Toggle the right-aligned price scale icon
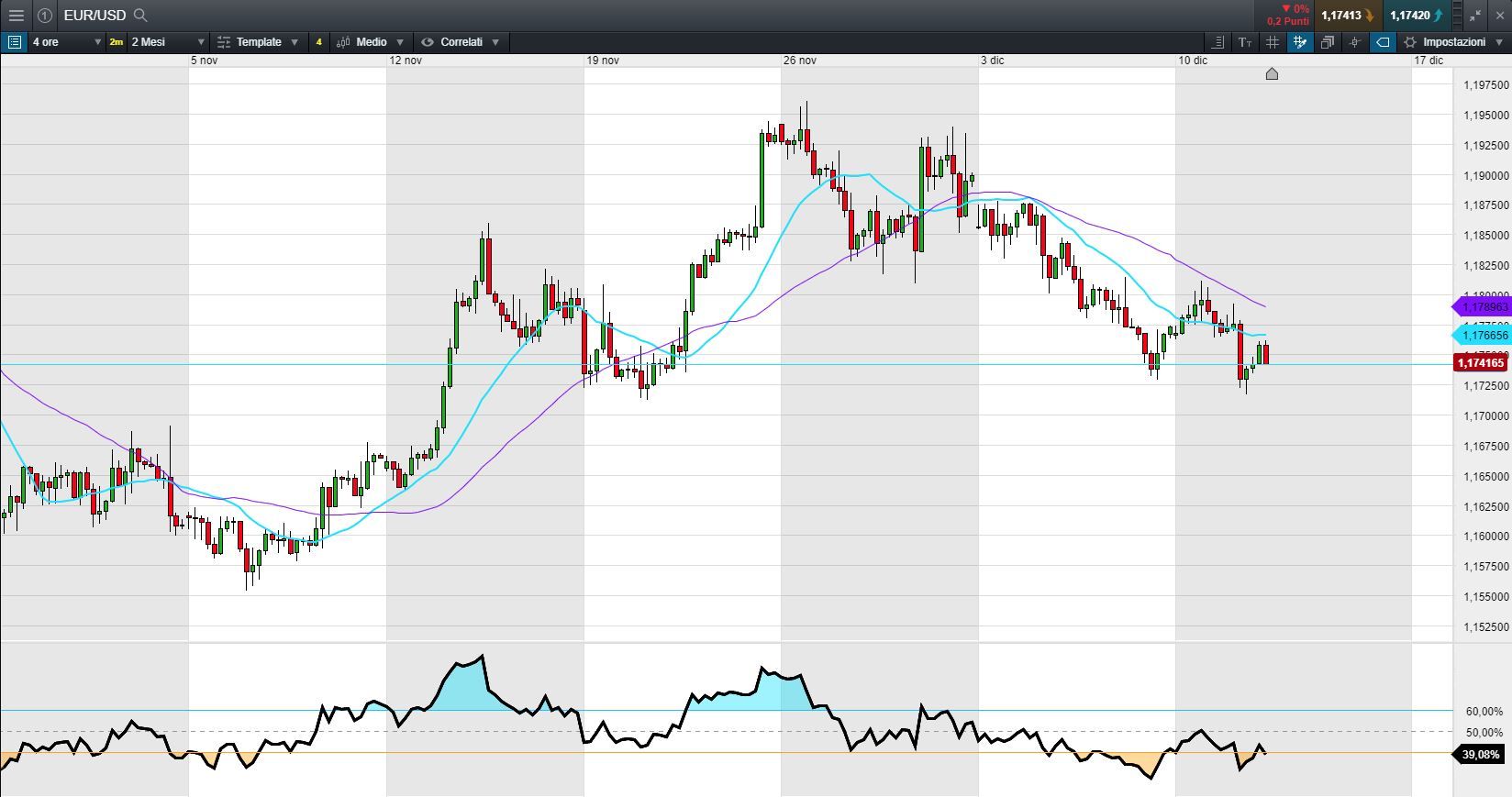The image size is (1512, 797). [x=1217, y=42]
